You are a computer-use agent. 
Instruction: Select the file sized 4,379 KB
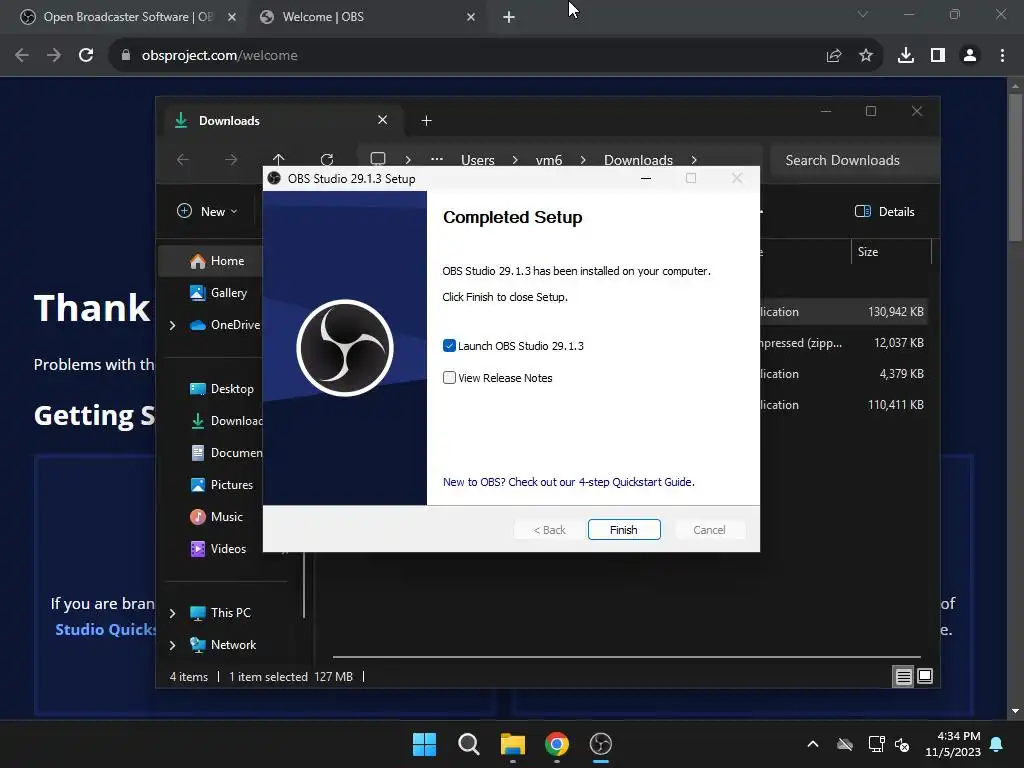click(x=844, y=374)
